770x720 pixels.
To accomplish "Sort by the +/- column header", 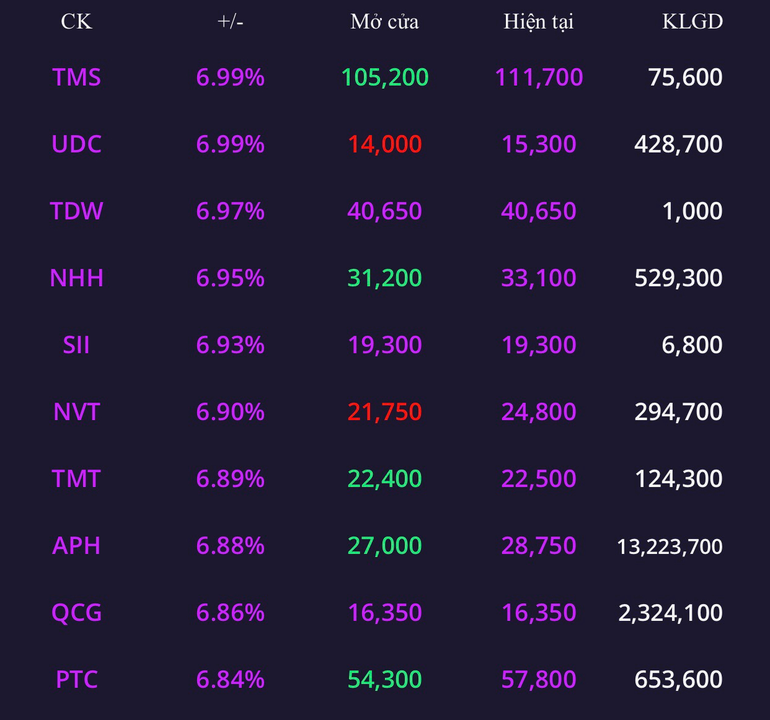I will click(x=230, y=22).
